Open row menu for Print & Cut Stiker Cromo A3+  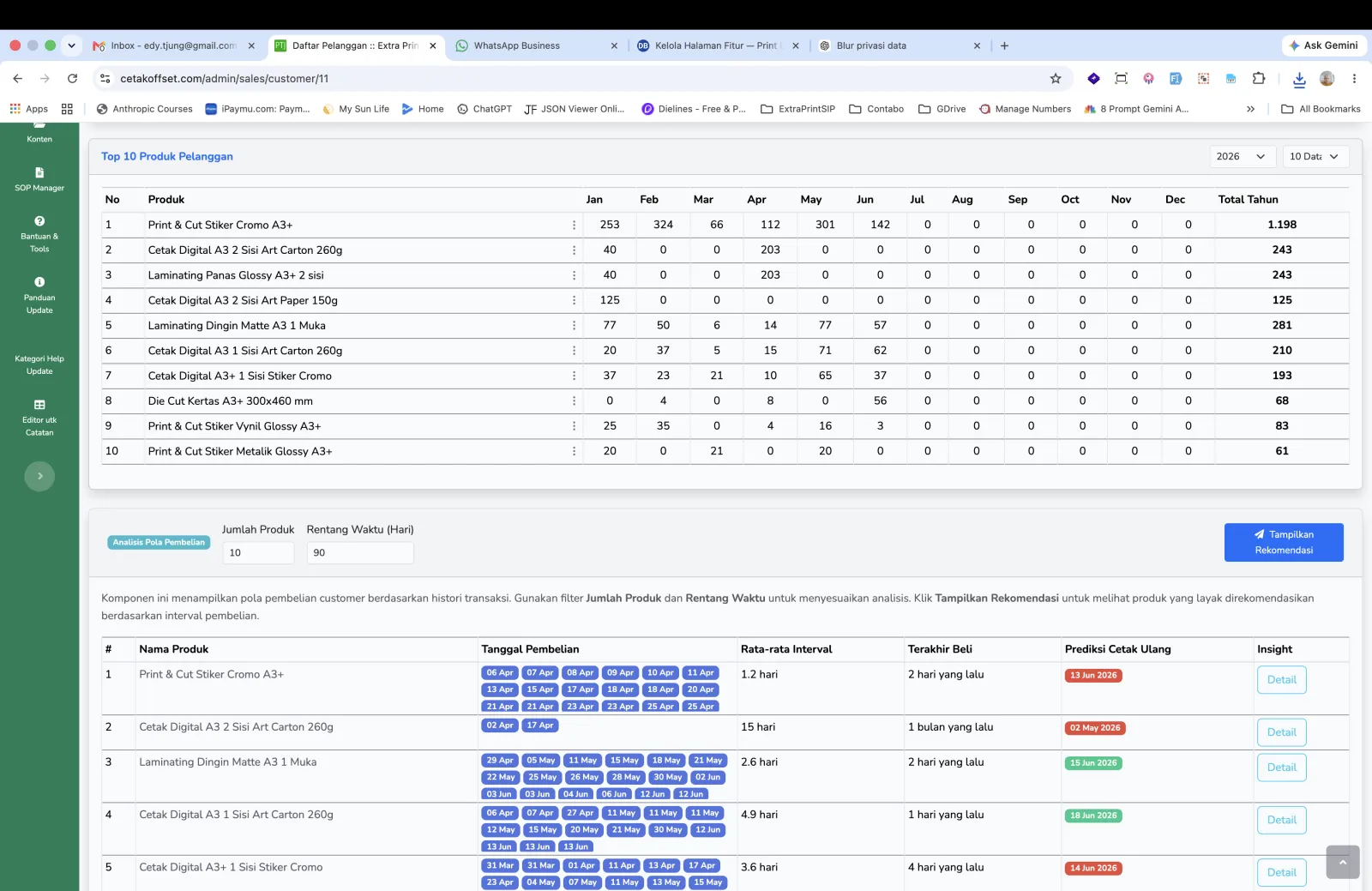pos(574,225)
